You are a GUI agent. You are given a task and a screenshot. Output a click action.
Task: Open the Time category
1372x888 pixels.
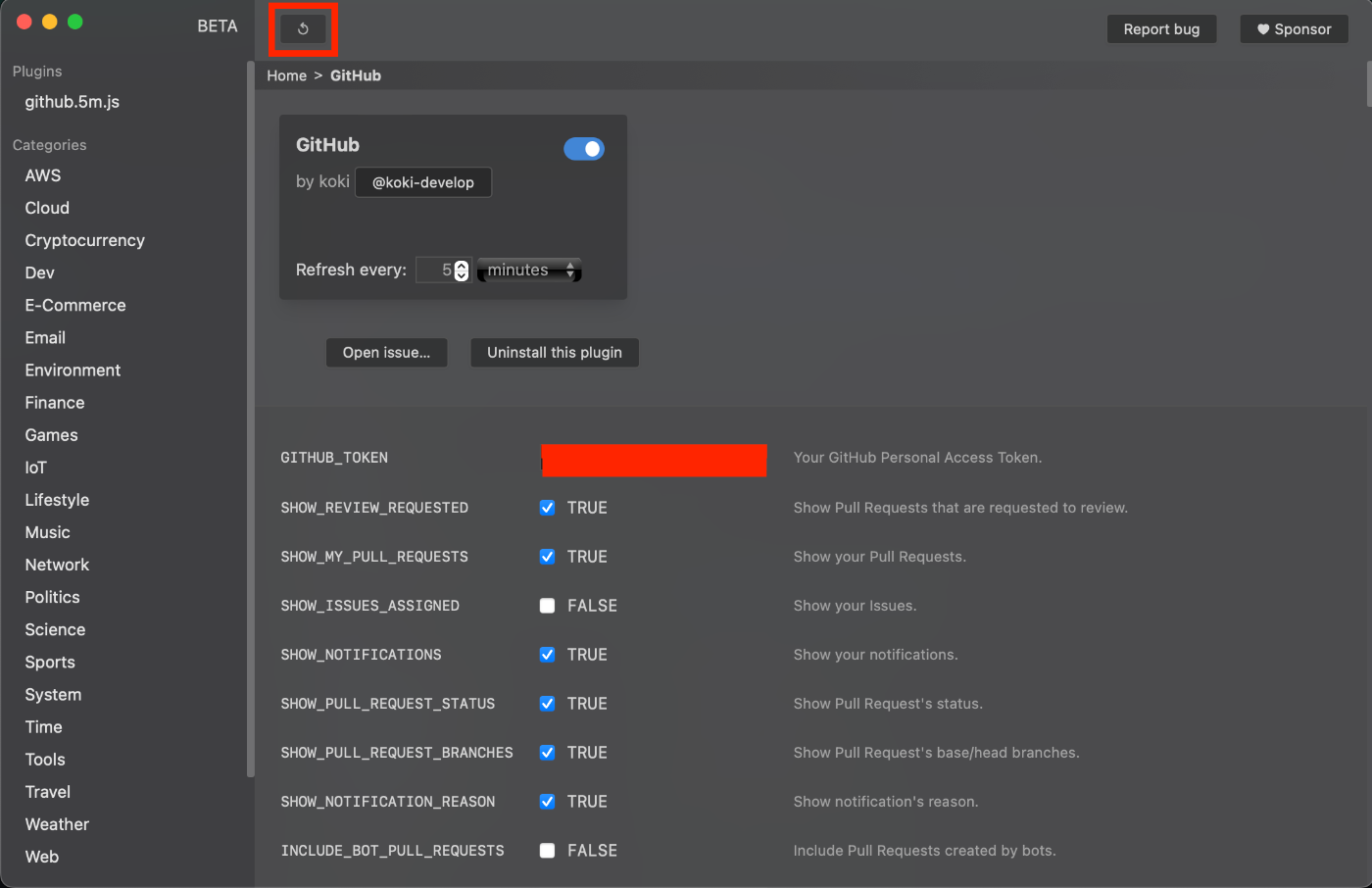pos(44,727)
